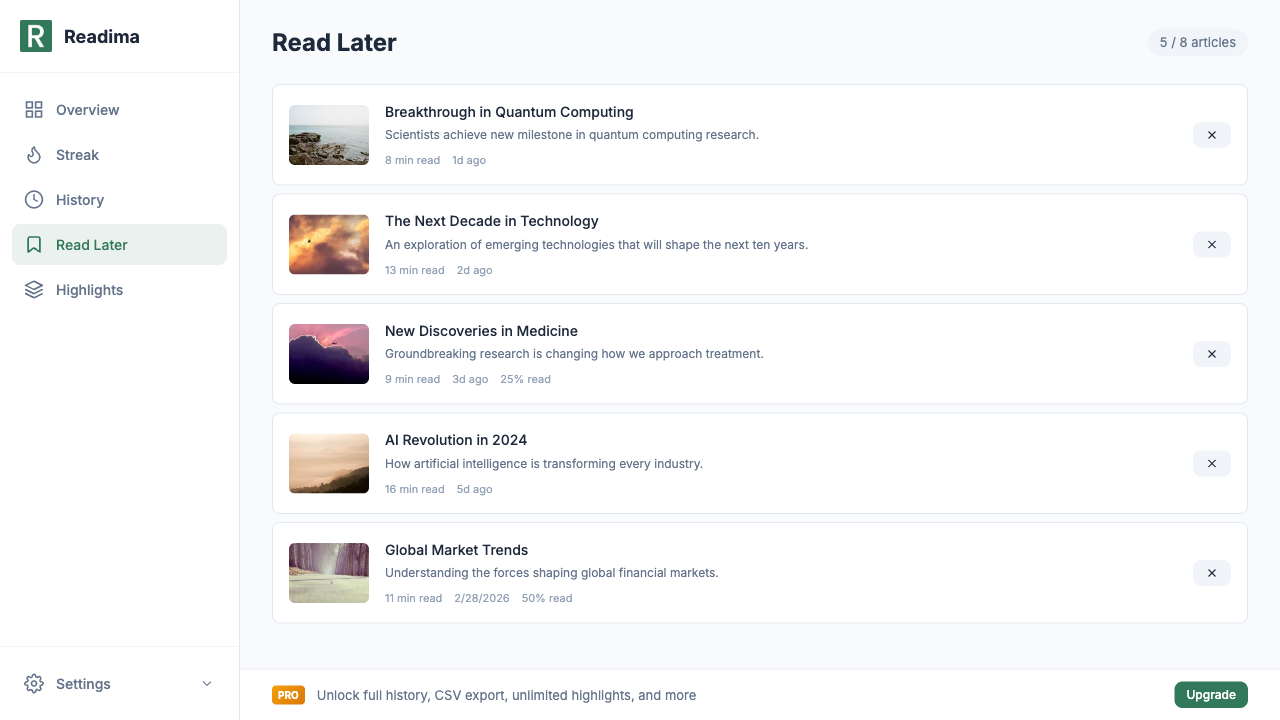
Task: Click the Upgrade button
Action: (x=1210, y=694)
